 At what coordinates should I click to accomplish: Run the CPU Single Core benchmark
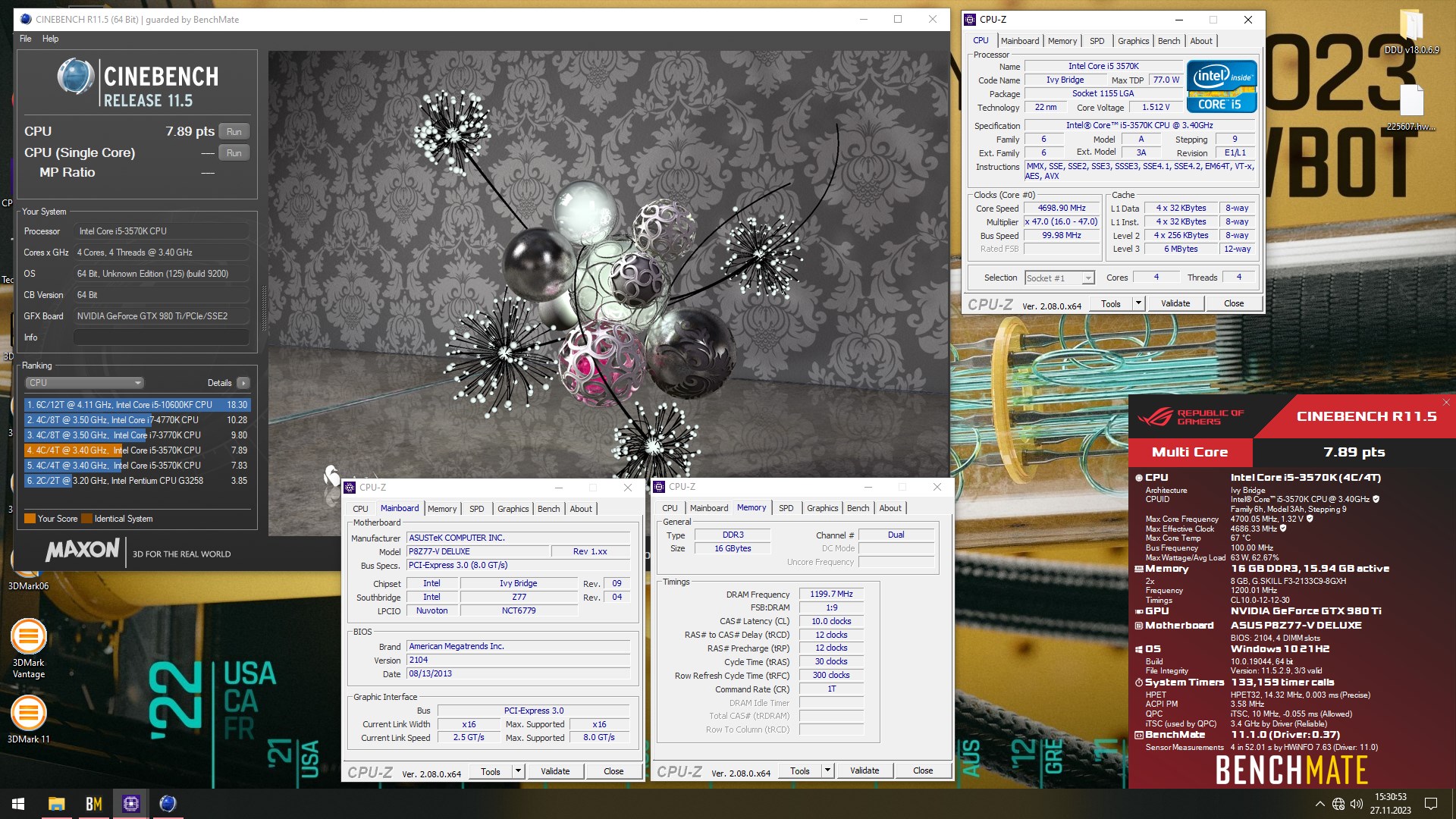click(x=234, y=153)
